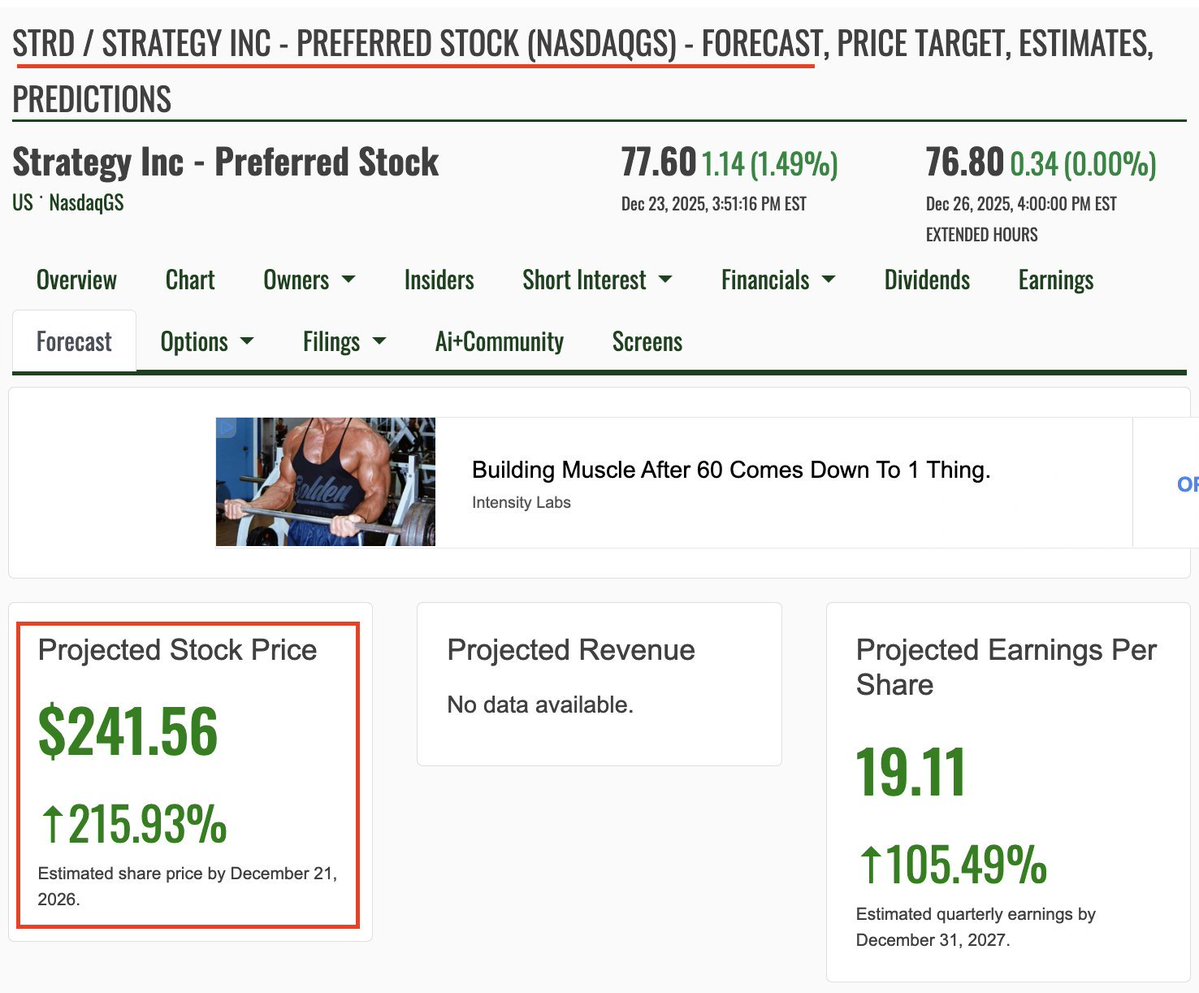The image size is (1199, 993).
Task: Click the bodybuilder ad thumbnail image
Action: [325, 482]
